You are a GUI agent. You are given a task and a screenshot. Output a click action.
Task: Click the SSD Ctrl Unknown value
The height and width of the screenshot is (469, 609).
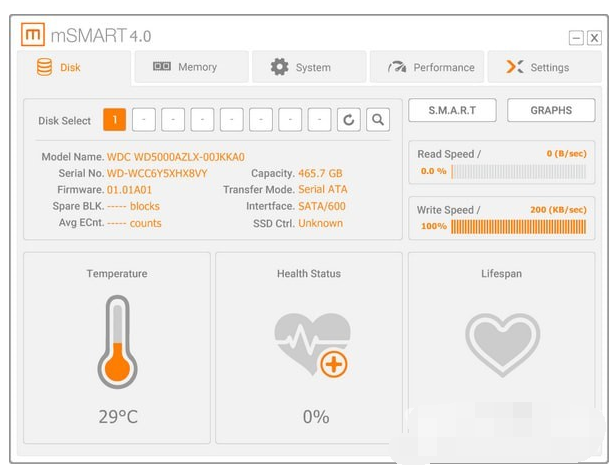(320, 223)
